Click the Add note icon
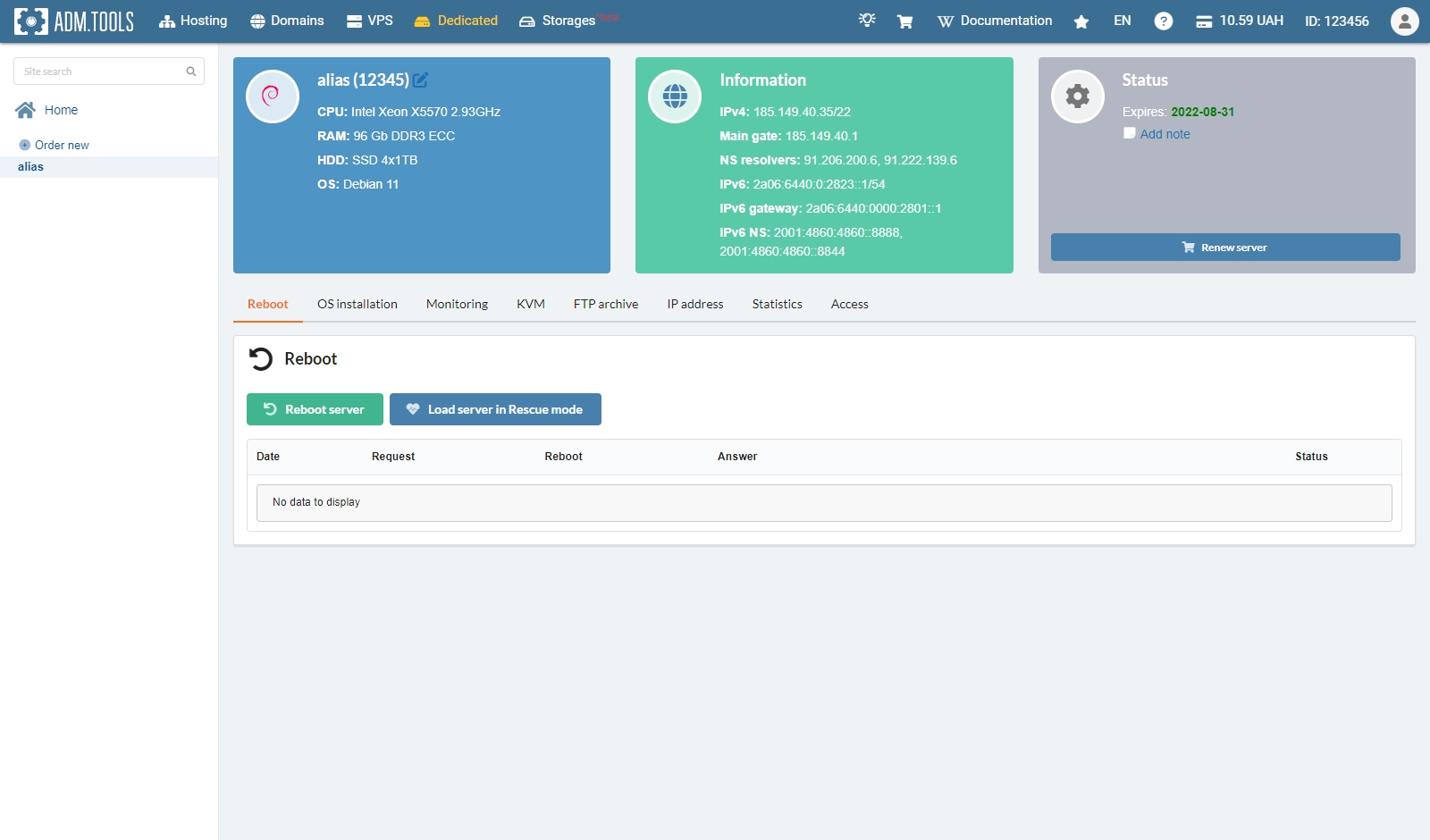Viewport: 1430px width, 840px height. (1130, 133)
